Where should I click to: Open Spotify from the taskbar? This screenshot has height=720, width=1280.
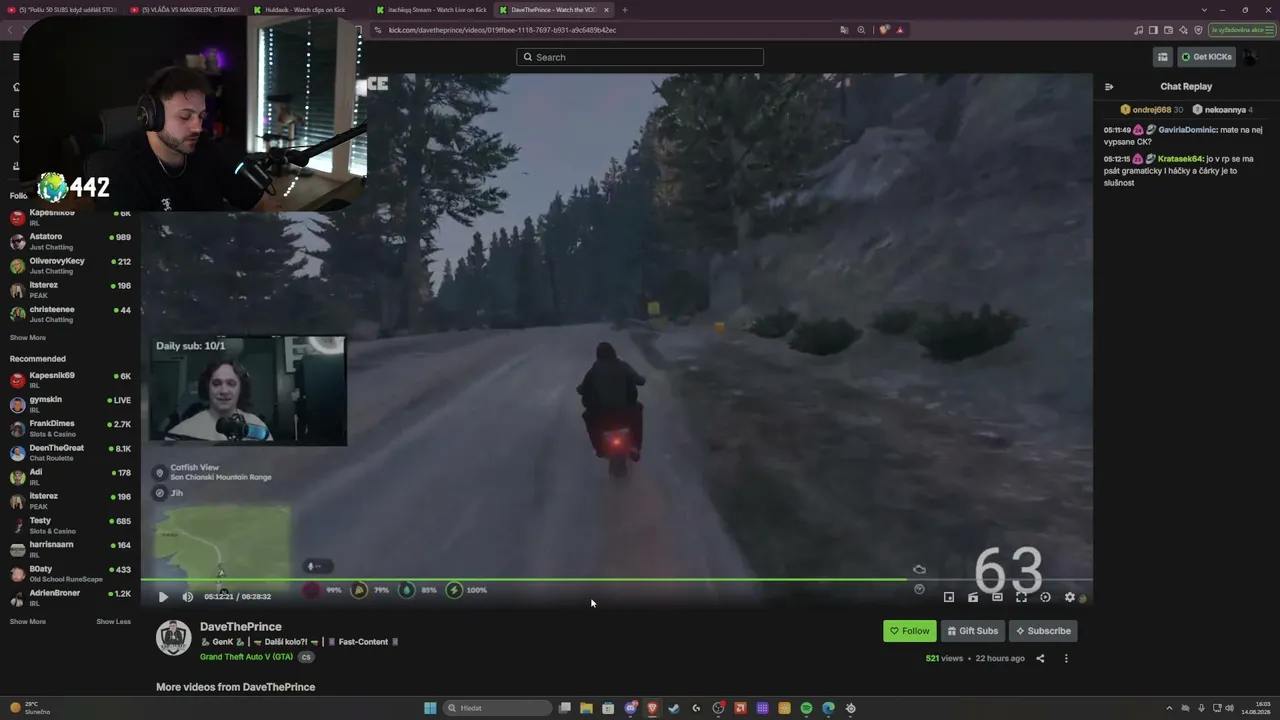(x=806, y=708)
